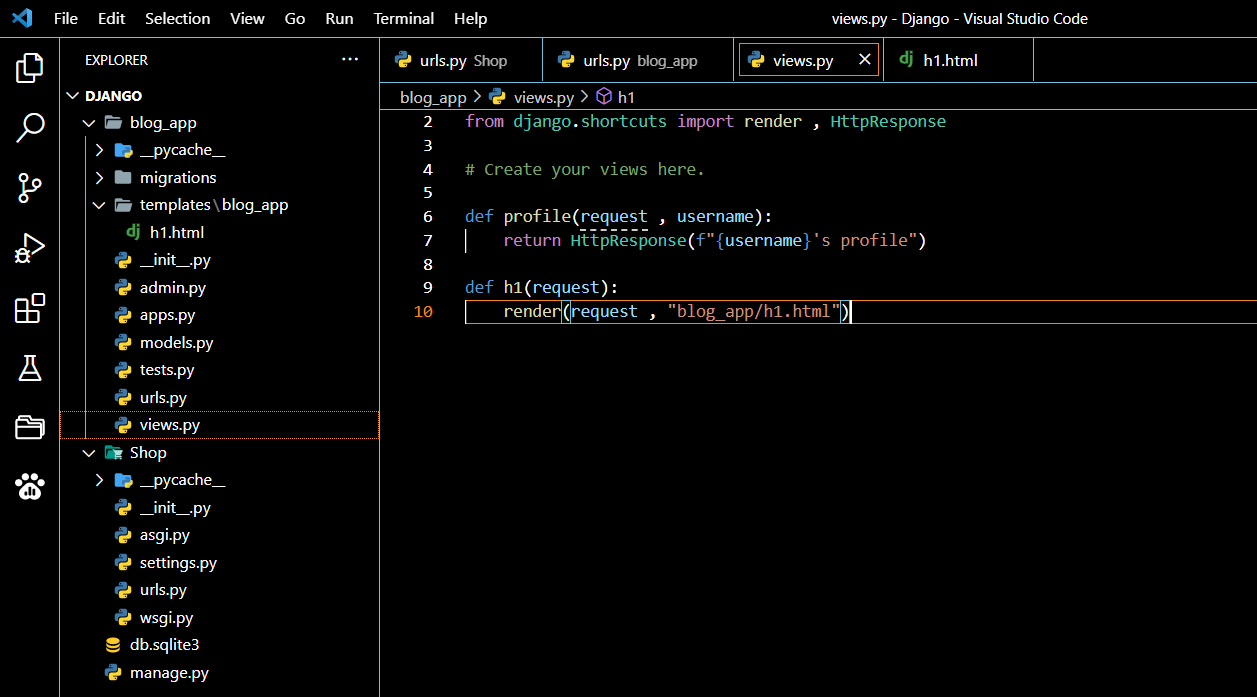This screenshot has width=1257, height=697.
Task: Click the Python icon beside apps.py
Action: pos(123,315)
